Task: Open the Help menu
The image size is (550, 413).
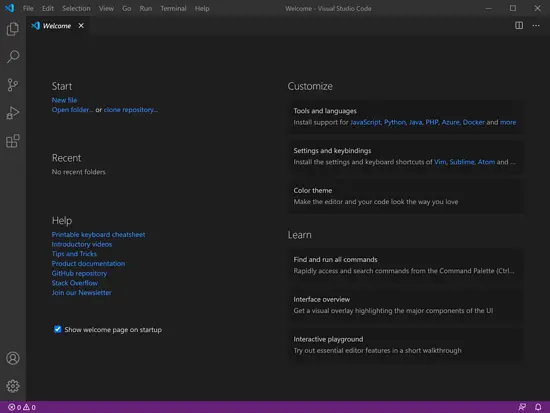Action: tap(202, 8)
